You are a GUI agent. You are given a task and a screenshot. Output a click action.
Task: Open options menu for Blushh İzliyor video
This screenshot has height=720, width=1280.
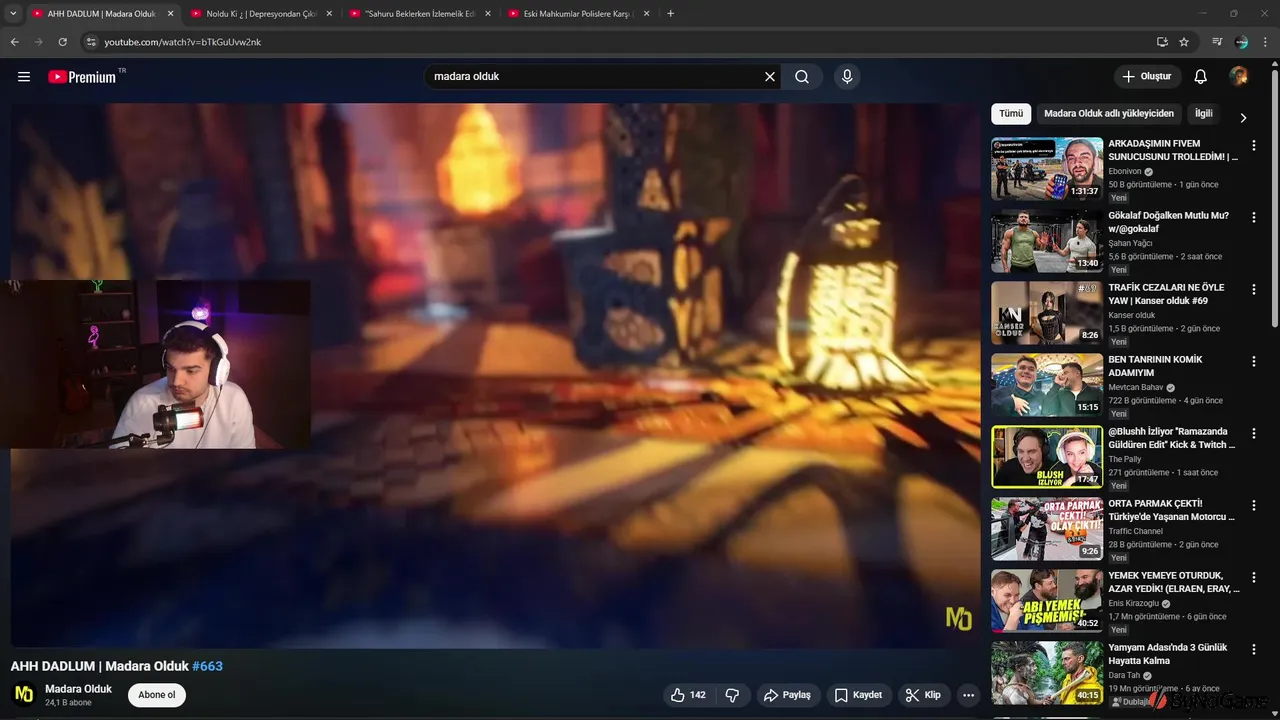click(x=1253, y=434)
